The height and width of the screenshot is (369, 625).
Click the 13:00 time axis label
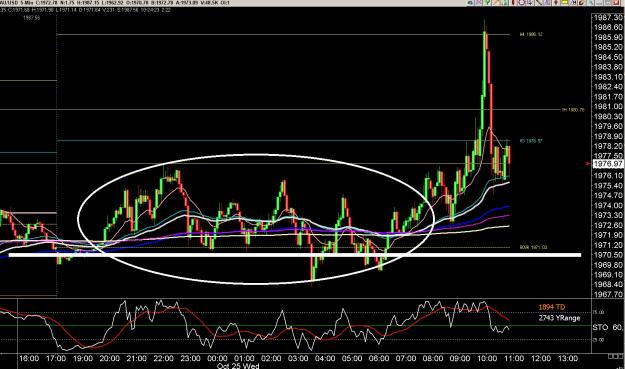pos(568,358)
